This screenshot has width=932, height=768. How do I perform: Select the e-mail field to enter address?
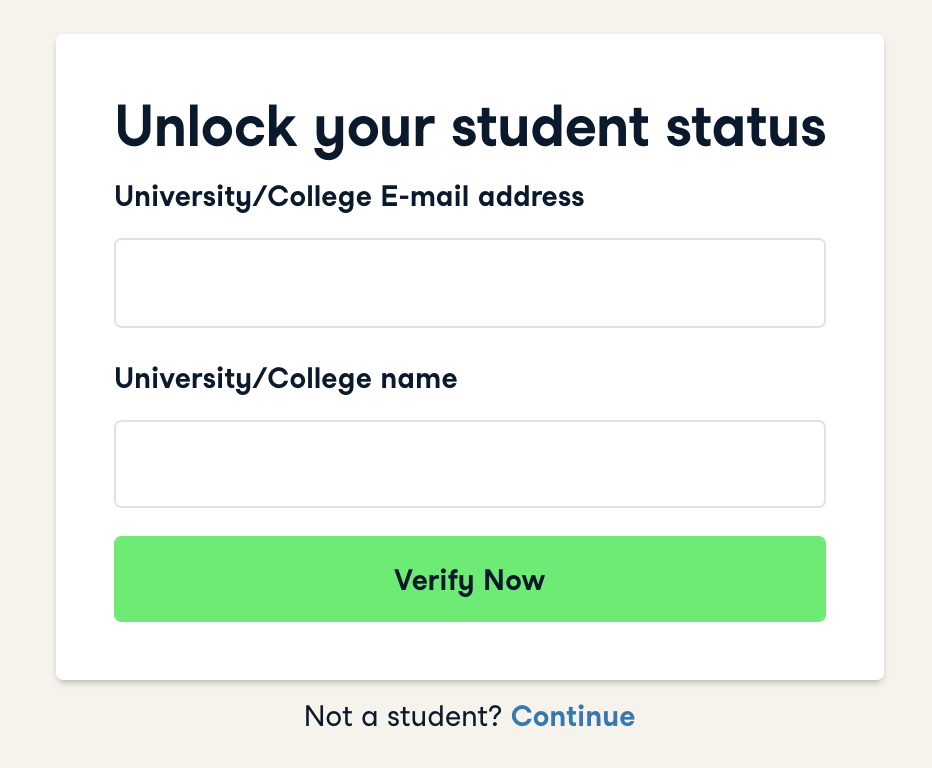coord(469,283)
